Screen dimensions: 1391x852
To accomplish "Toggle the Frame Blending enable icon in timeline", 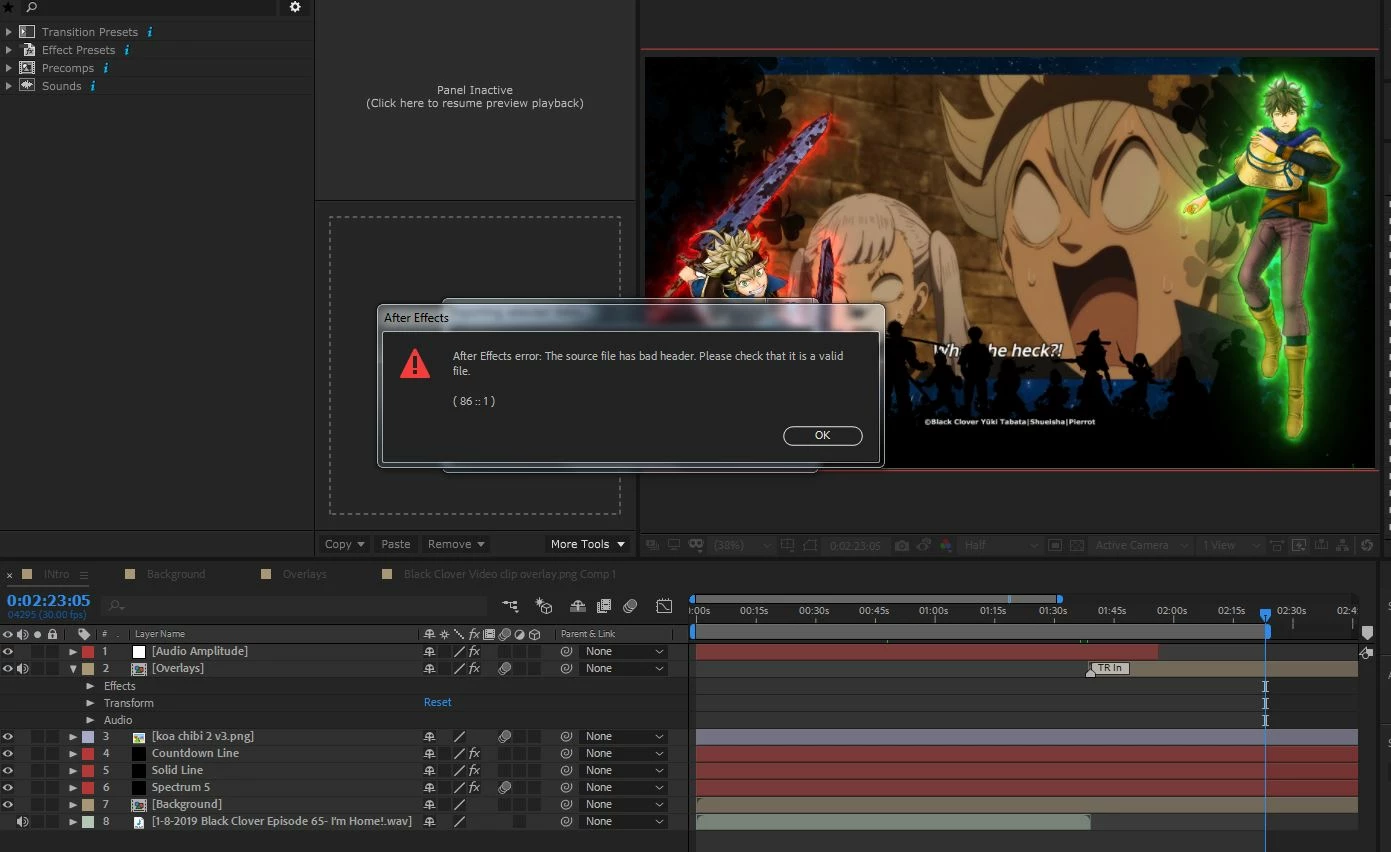I will click(604, 606).
